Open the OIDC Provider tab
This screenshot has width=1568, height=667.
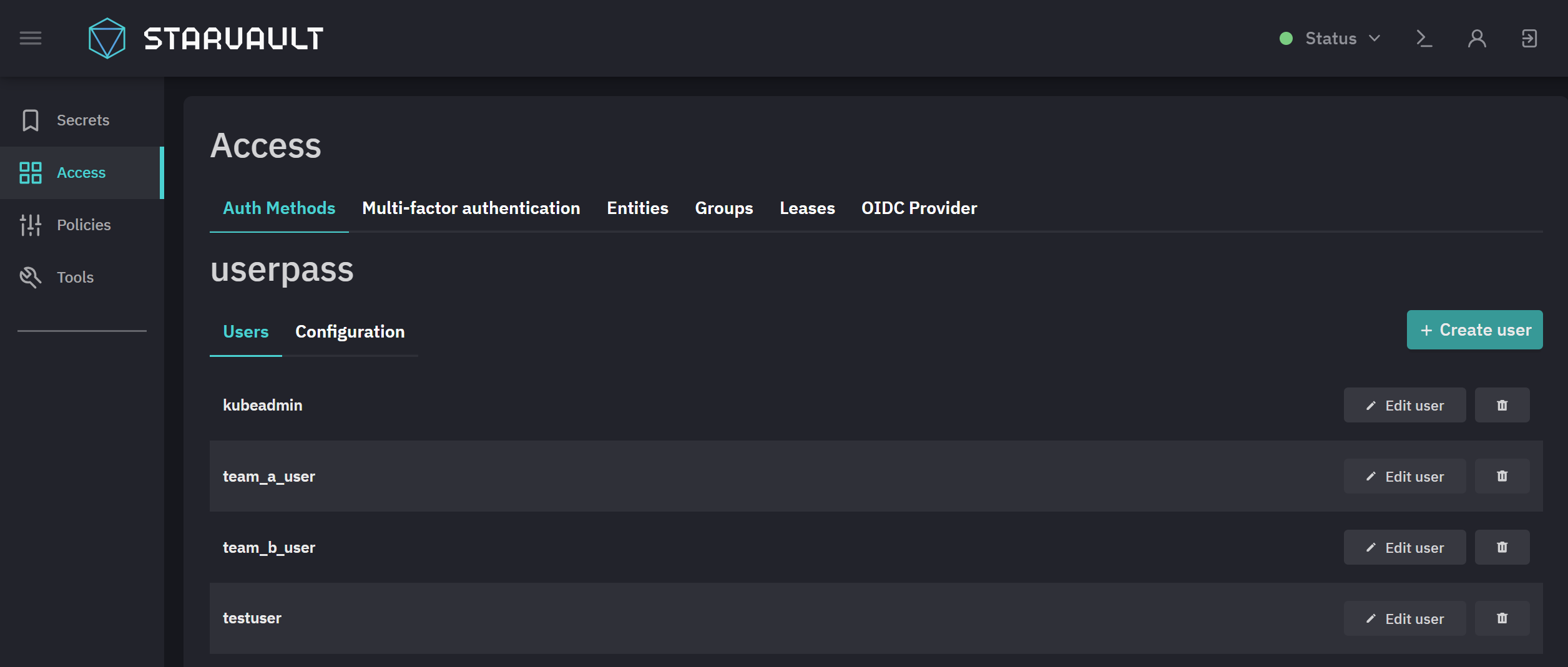(x=919, y=208)
